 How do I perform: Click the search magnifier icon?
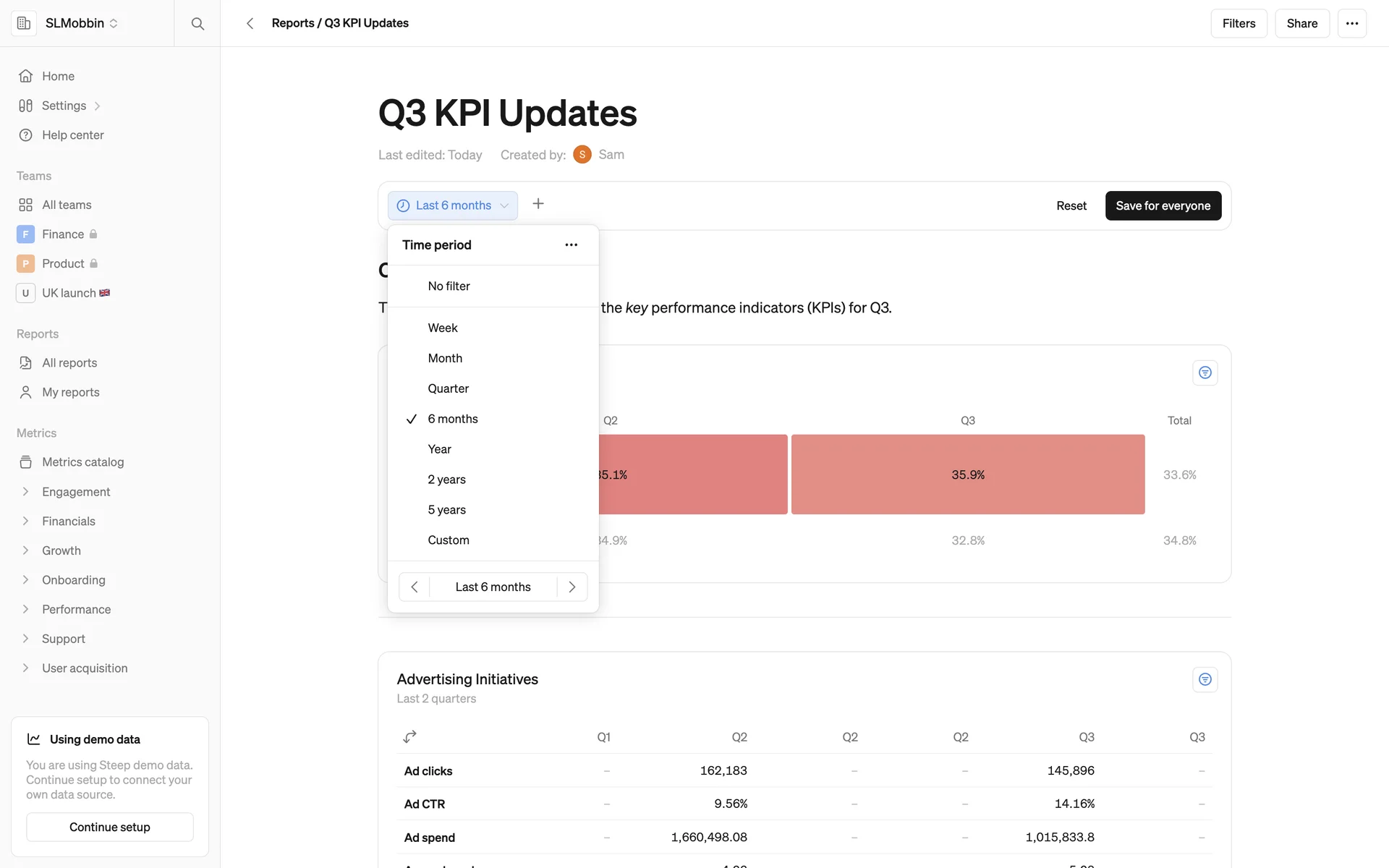coord(197,23)
